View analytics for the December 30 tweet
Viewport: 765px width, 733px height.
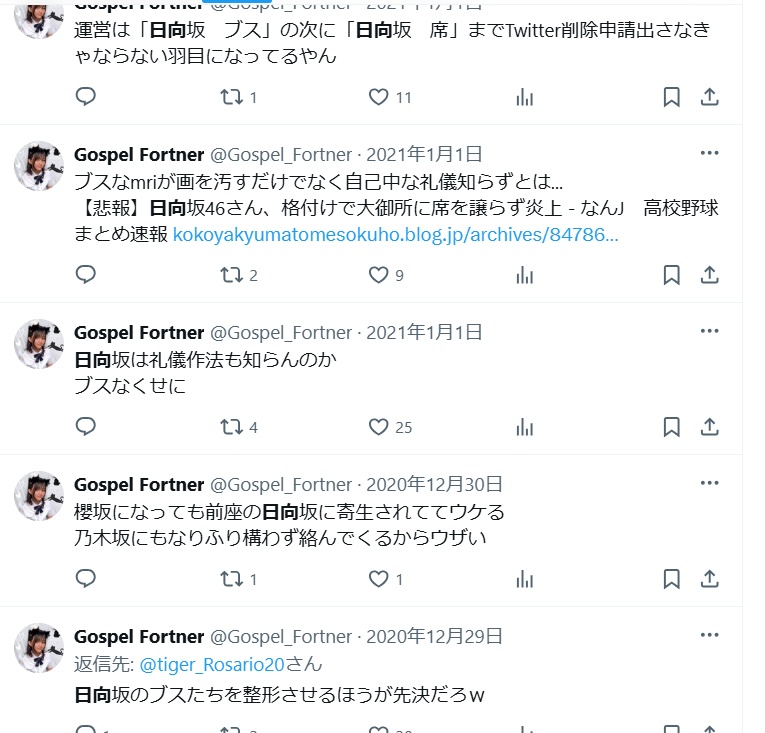tap(524, 579)
